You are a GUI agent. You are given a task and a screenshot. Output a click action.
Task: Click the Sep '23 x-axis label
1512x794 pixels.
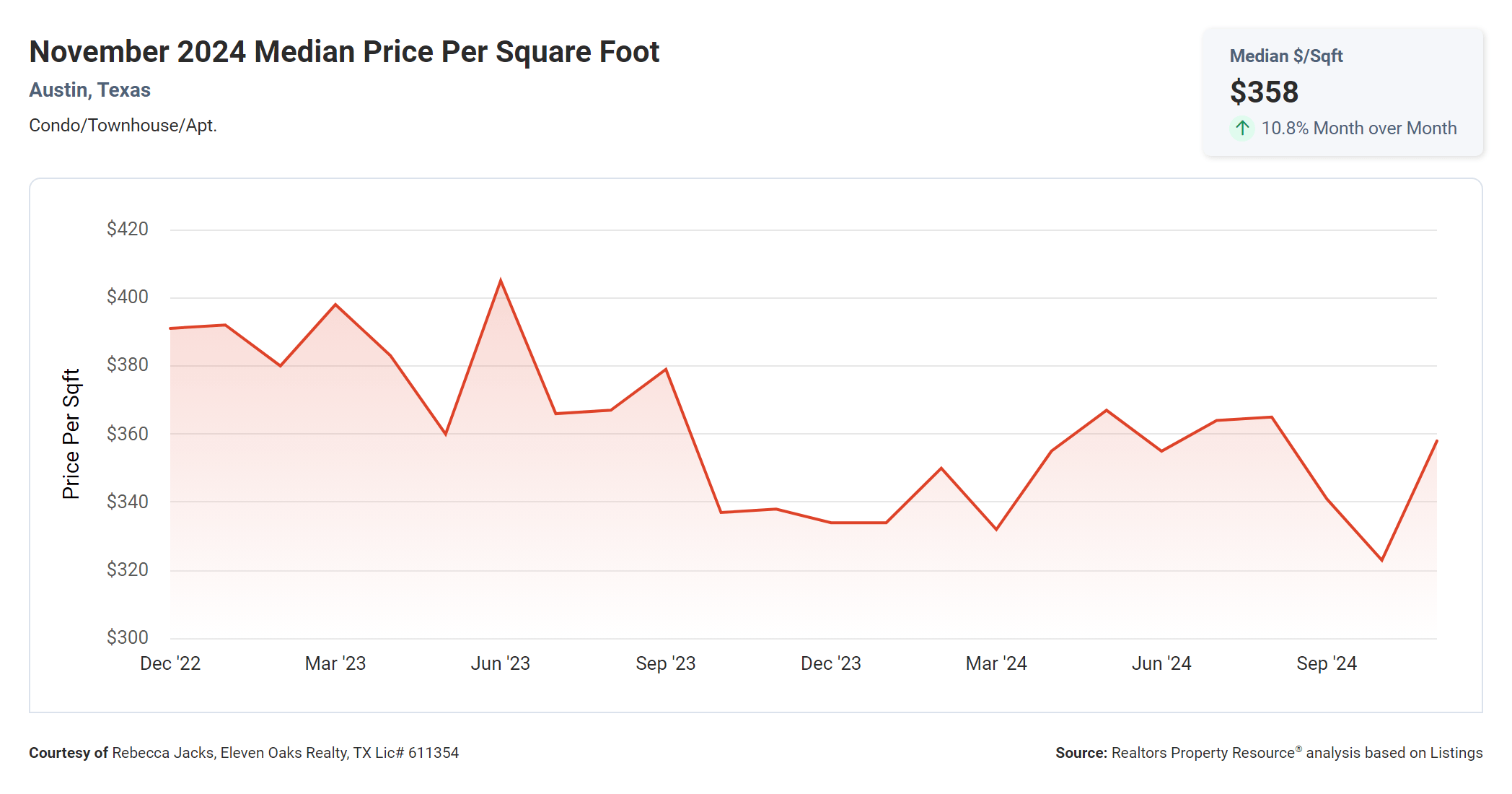[x=665, y=663]
